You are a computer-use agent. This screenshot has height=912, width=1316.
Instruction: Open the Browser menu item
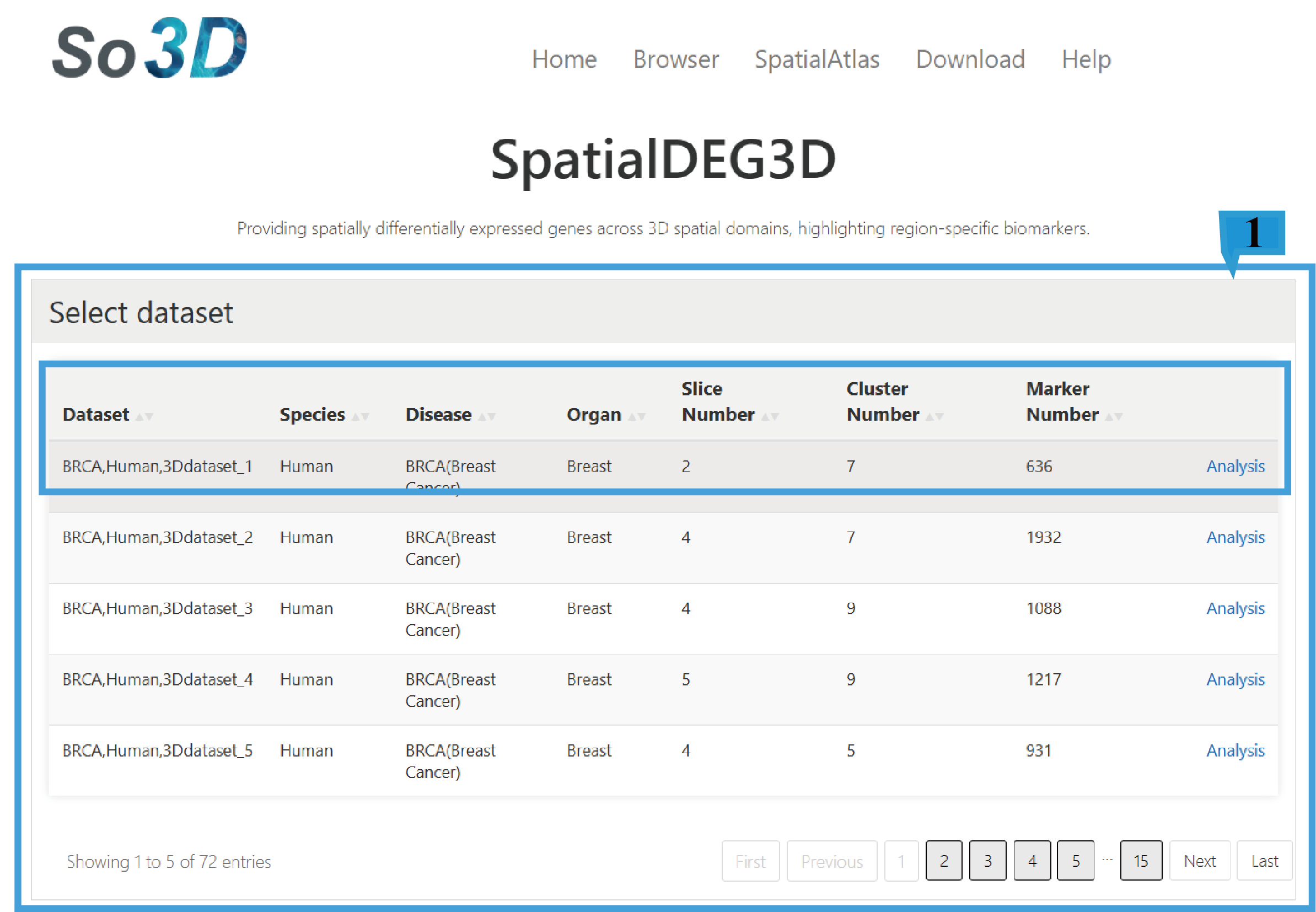(676, 60)
